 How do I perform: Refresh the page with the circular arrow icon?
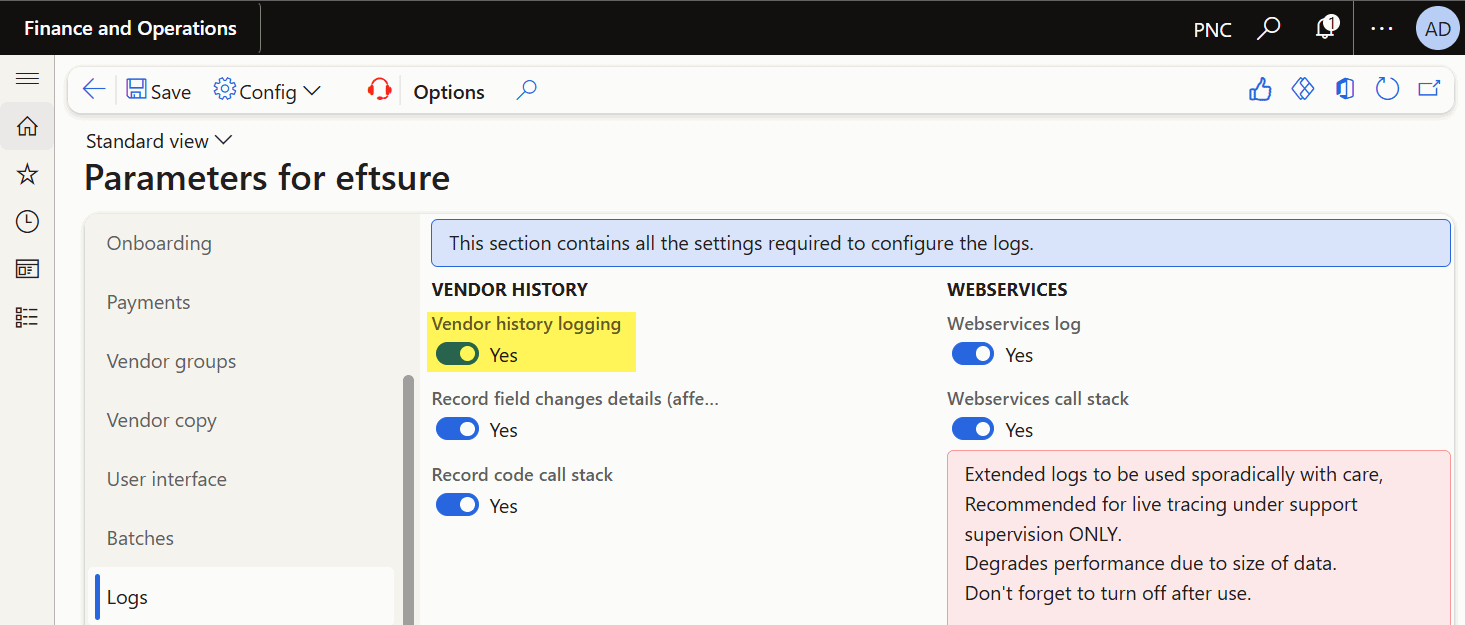coord(1387,89)
